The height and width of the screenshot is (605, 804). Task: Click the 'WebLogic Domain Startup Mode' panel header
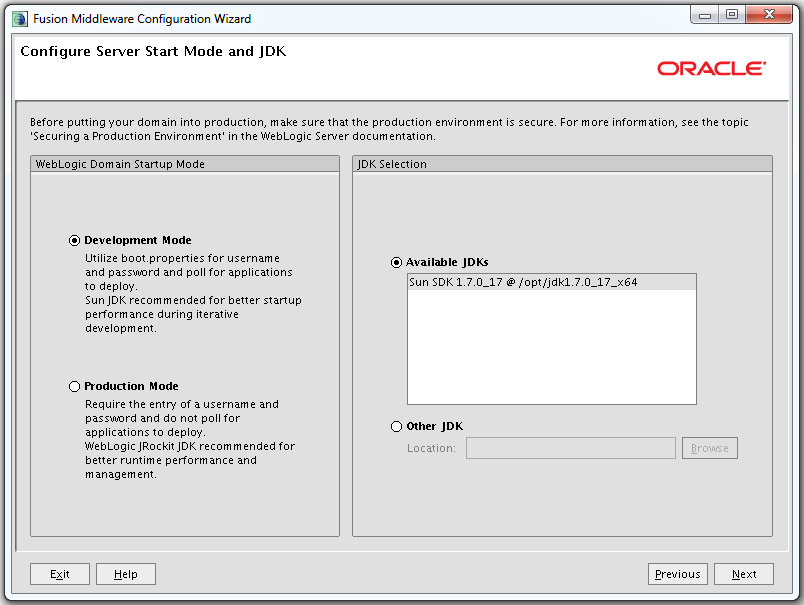(185, 164)
